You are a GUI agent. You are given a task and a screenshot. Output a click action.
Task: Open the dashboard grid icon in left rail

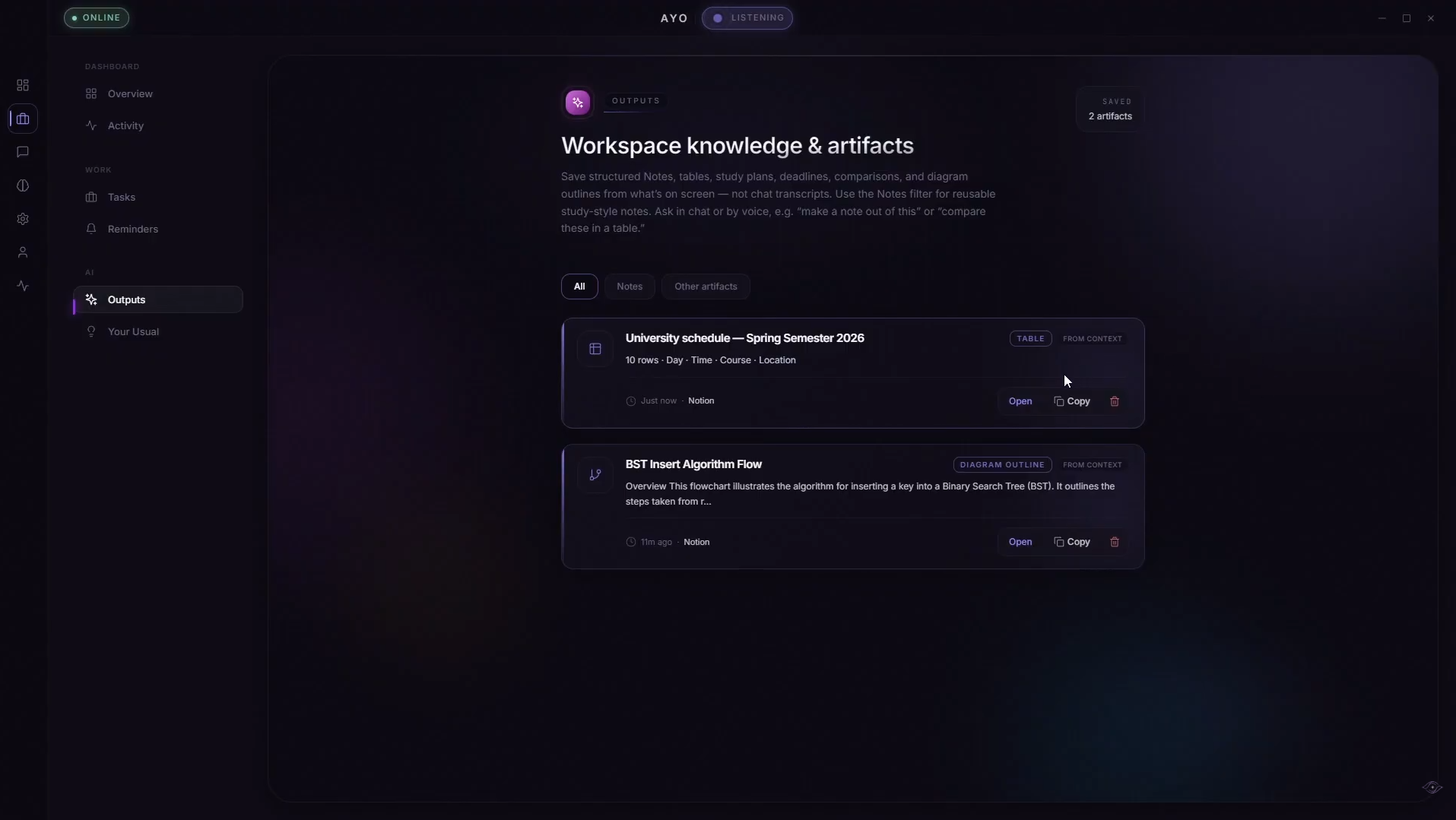pyautogui.click(x=23, y=85)
